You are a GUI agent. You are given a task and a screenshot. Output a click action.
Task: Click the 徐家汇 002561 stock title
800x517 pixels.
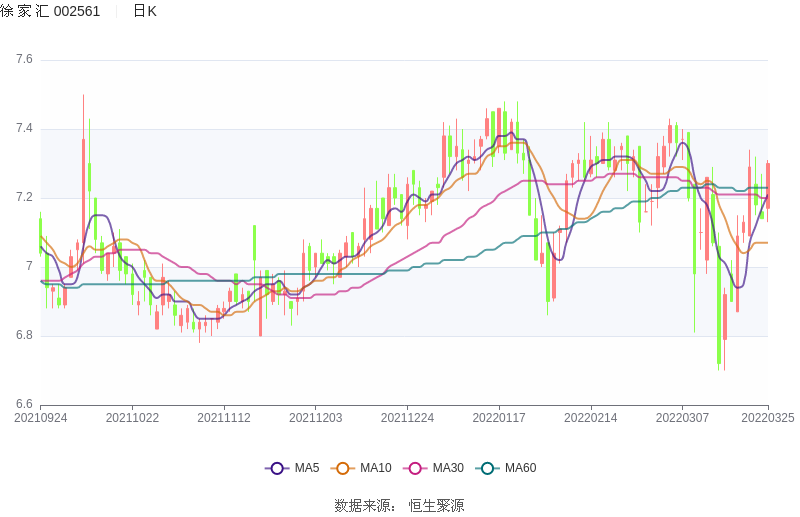[x=50, y=11]
